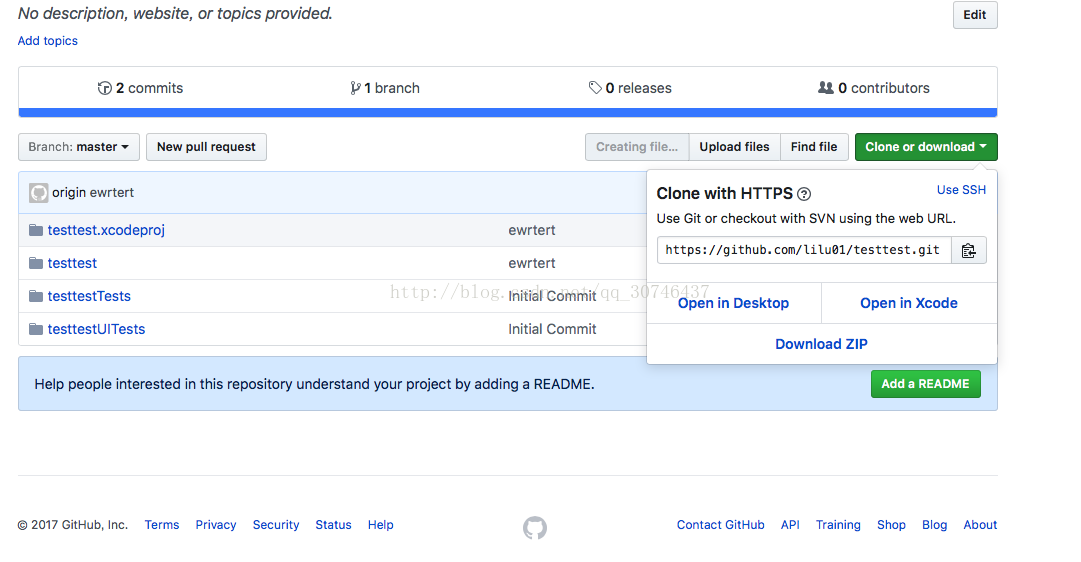Screen dimensions: 1081x562
Task: Open the testtestTests folder
Action: pos(89,297)
